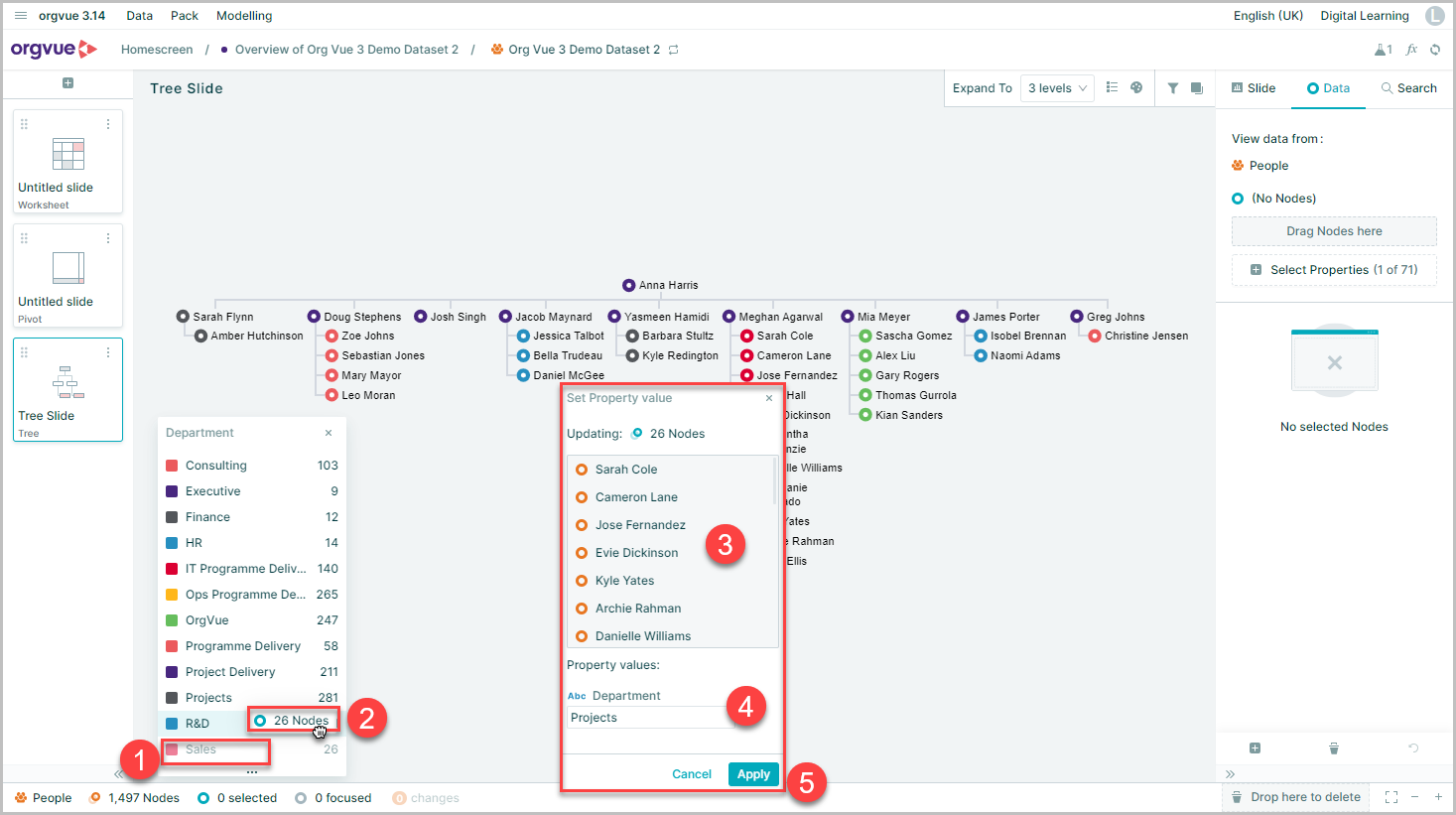Click the Consulting colour swatch in legend
Screen dimensions: 1456x815
click(x=172, y=466)
